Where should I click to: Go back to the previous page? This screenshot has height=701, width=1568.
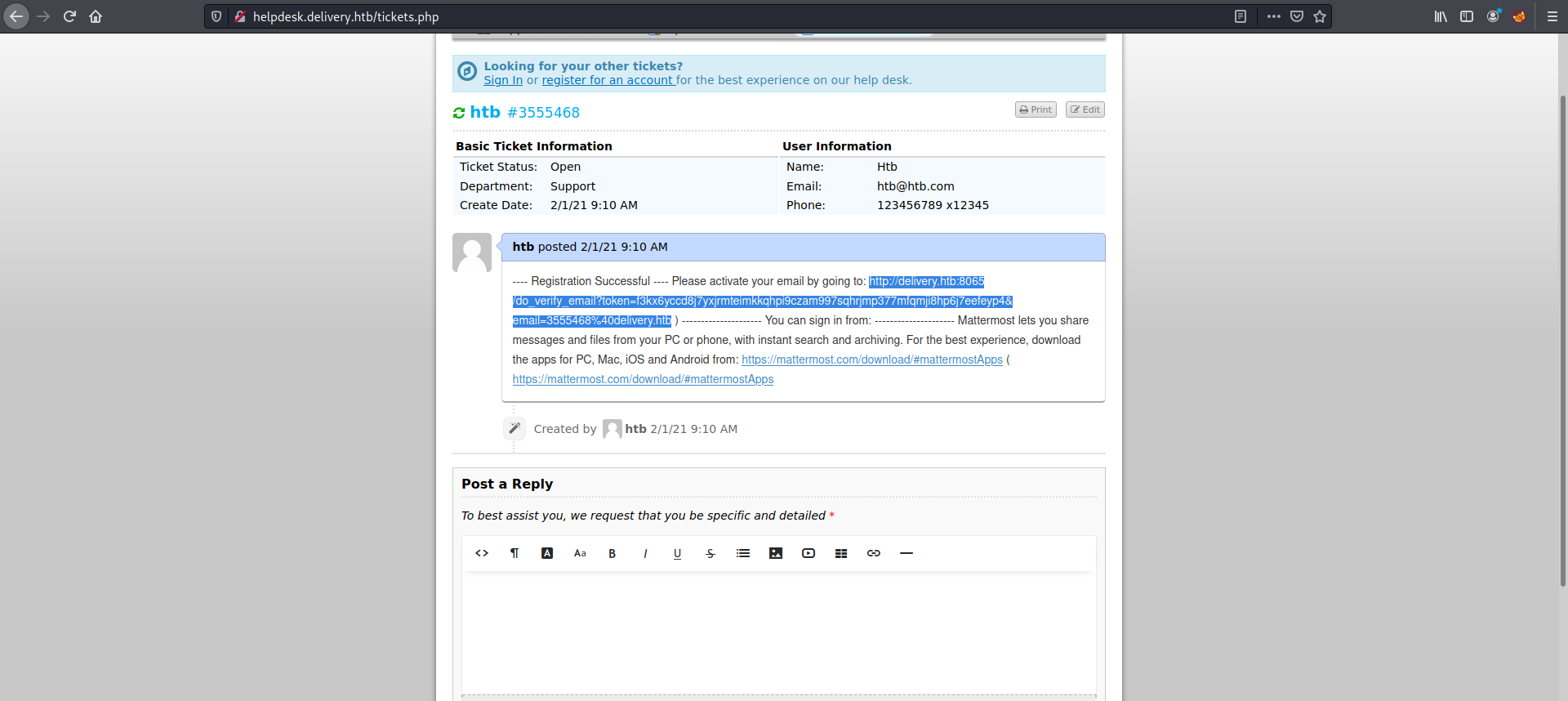(x=16, y=16)
